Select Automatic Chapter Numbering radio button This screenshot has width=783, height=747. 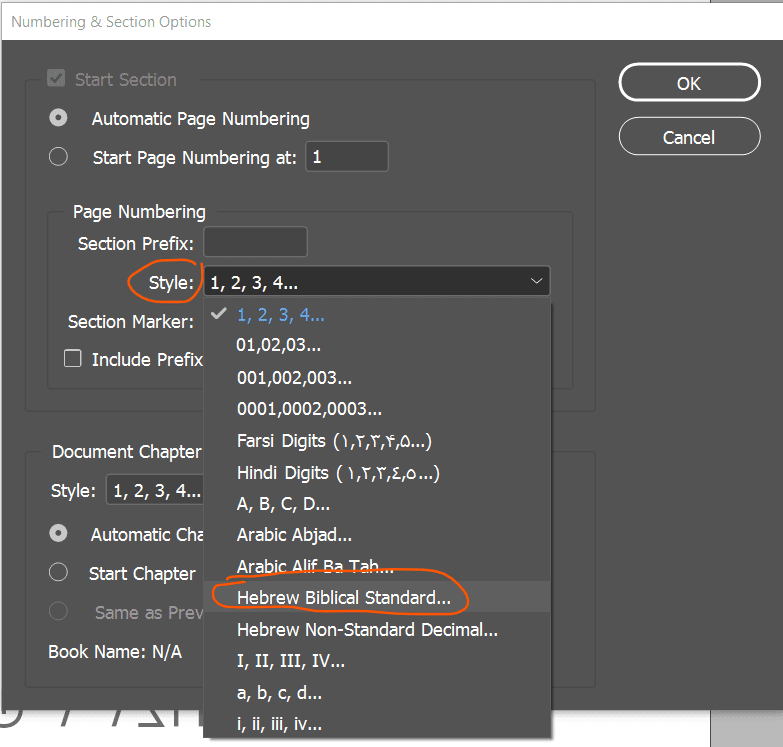[x=60, y=533]
